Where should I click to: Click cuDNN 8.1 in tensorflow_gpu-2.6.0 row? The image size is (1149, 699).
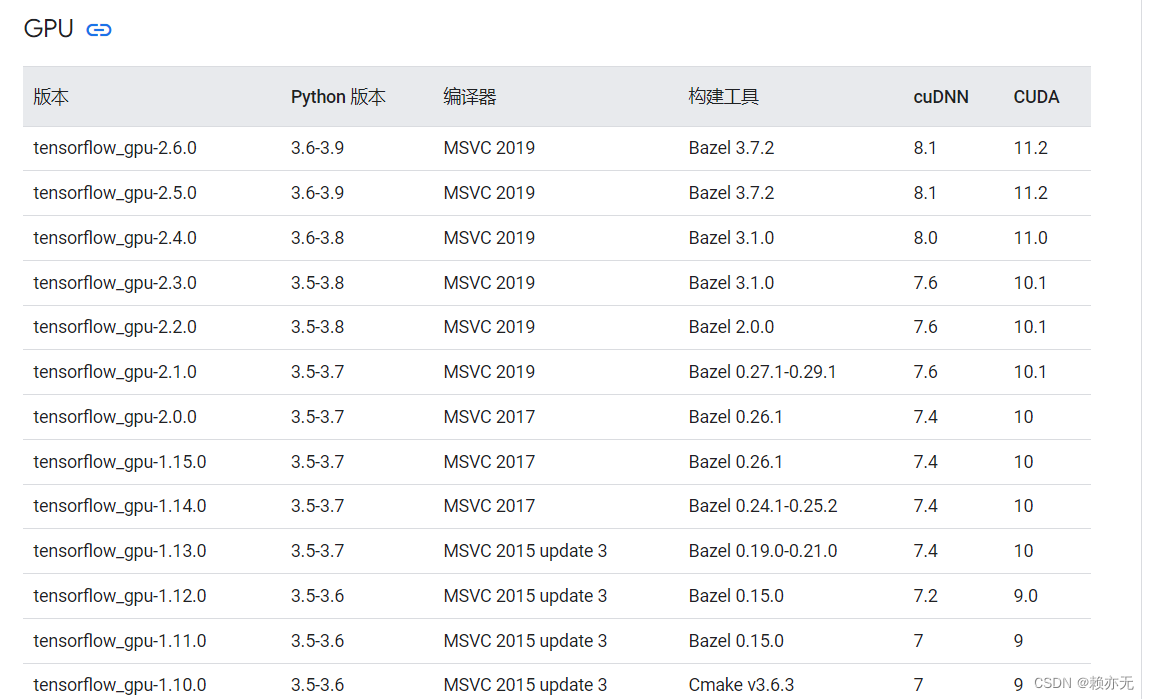pyautogui.click(x=925, y=148)
